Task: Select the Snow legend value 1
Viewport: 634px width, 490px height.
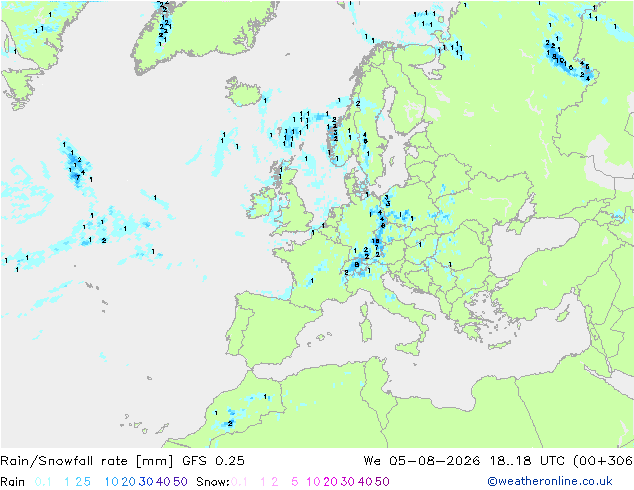Action: point(263,482)
